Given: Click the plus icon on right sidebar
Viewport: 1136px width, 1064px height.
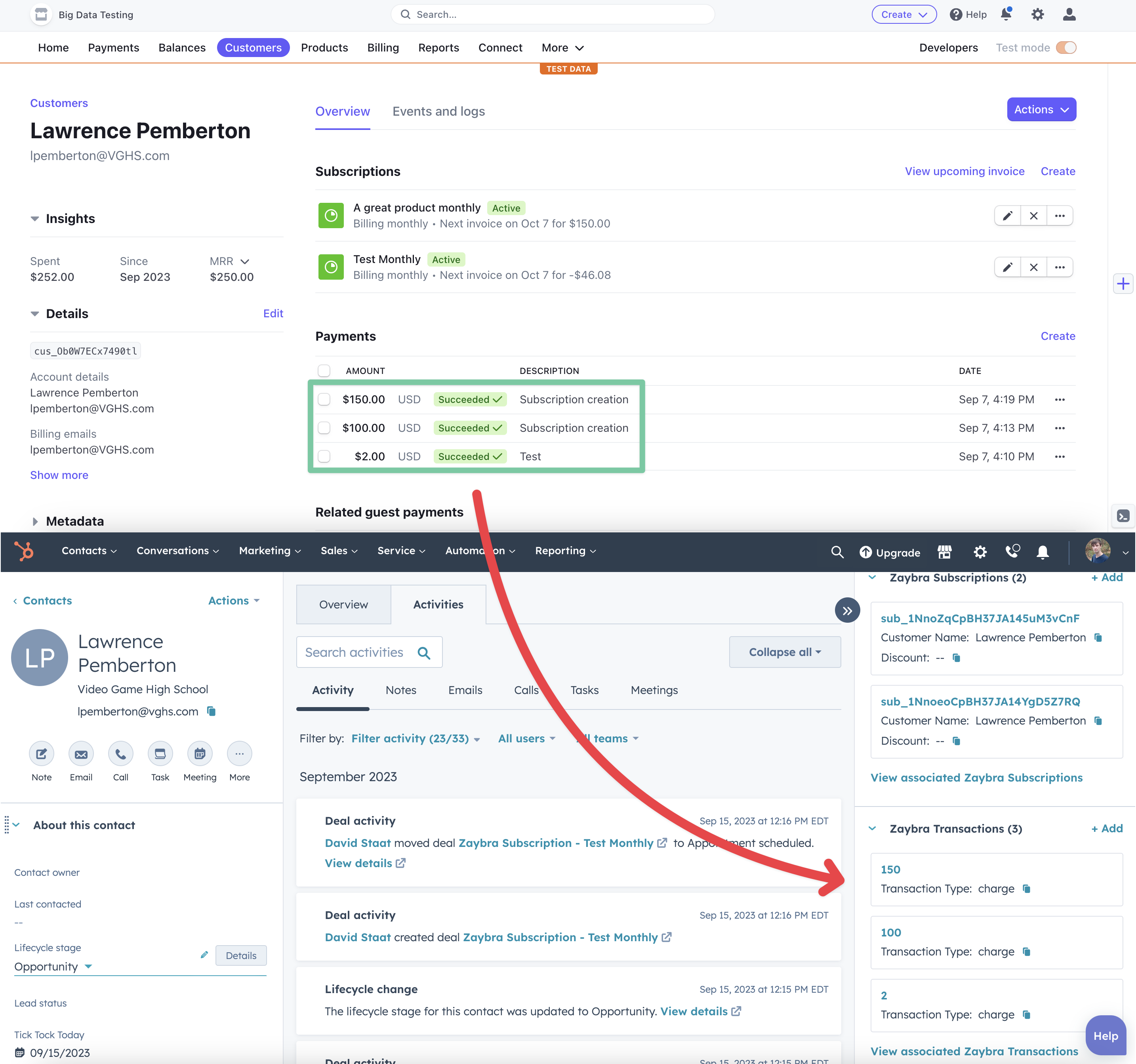Looking at the screenshot, I should click(1123, 283).
